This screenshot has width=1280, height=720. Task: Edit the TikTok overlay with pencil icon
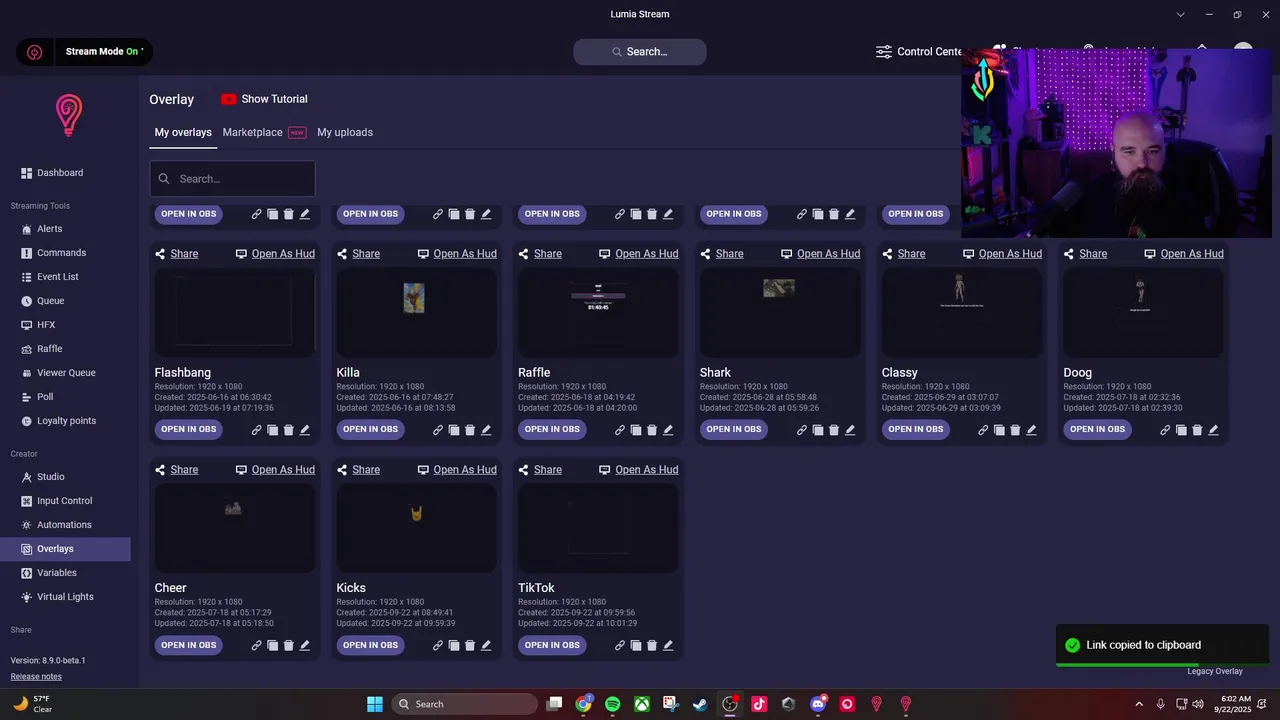point(668,646)
